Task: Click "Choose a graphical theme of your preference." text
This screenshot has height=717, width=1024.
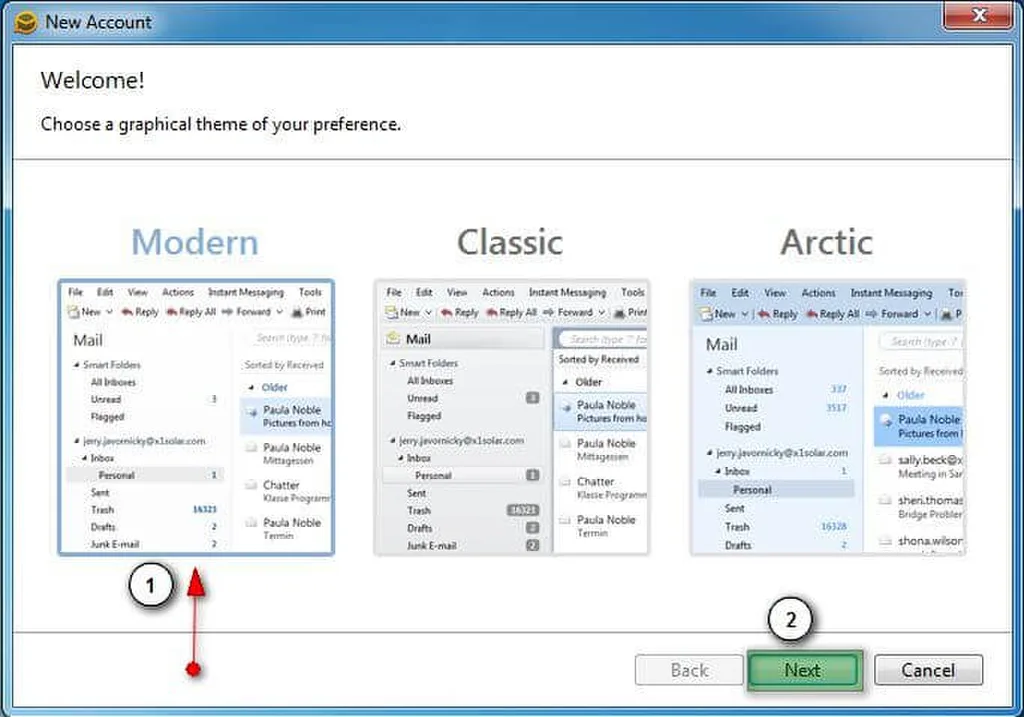Action: click(x=221, y=124)
